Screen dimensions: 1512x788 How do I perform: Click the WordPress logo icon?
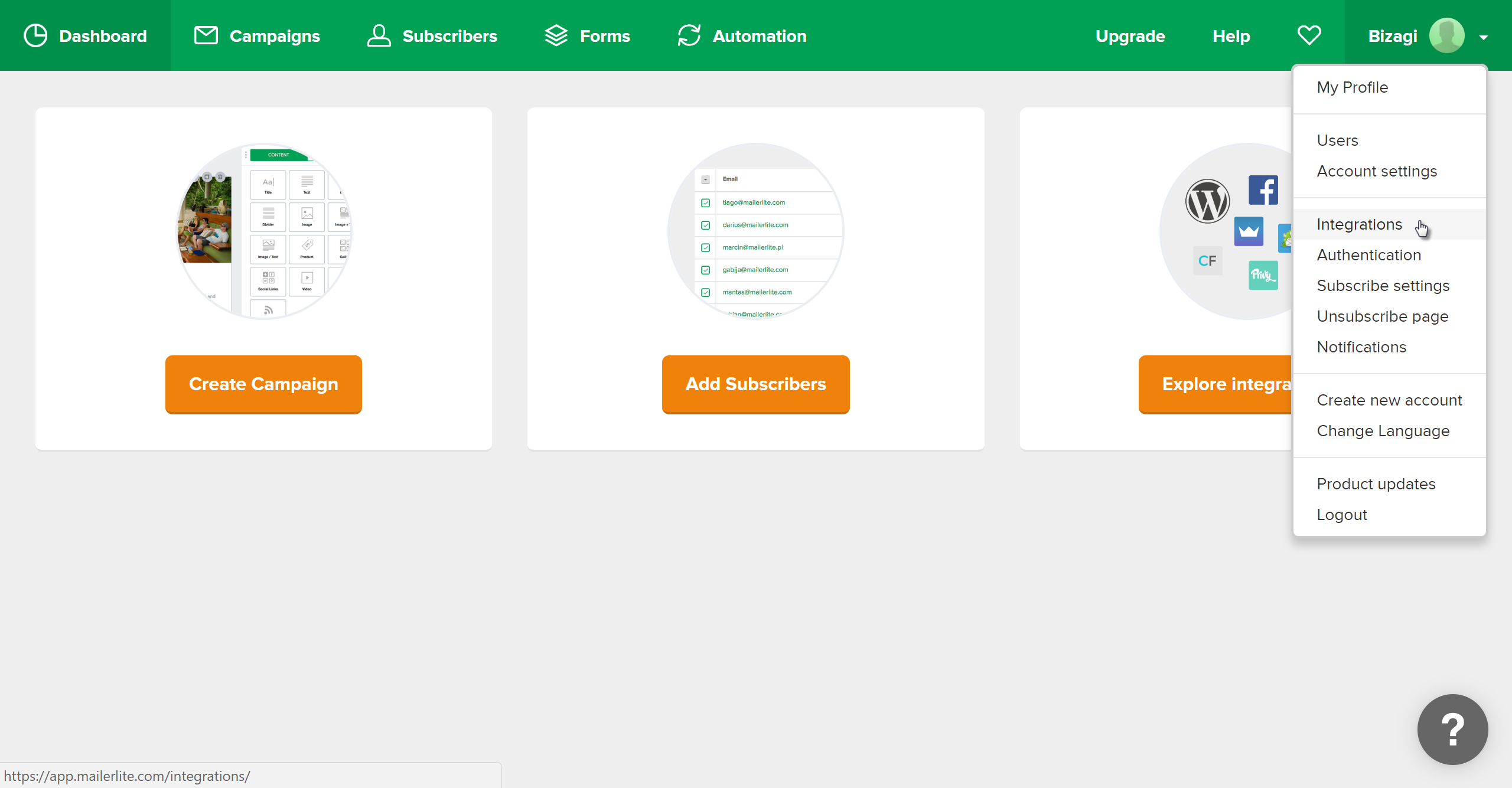tap(1207, 201)
